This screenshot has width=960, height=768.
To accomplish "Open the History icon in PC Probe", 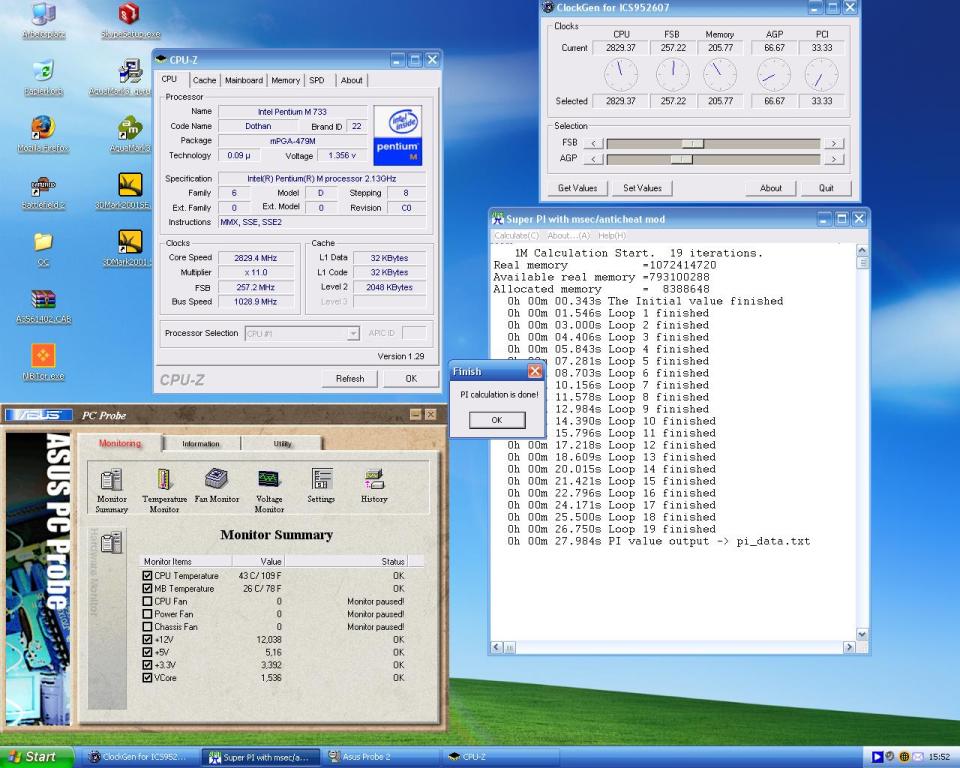I will click(374, 480).
